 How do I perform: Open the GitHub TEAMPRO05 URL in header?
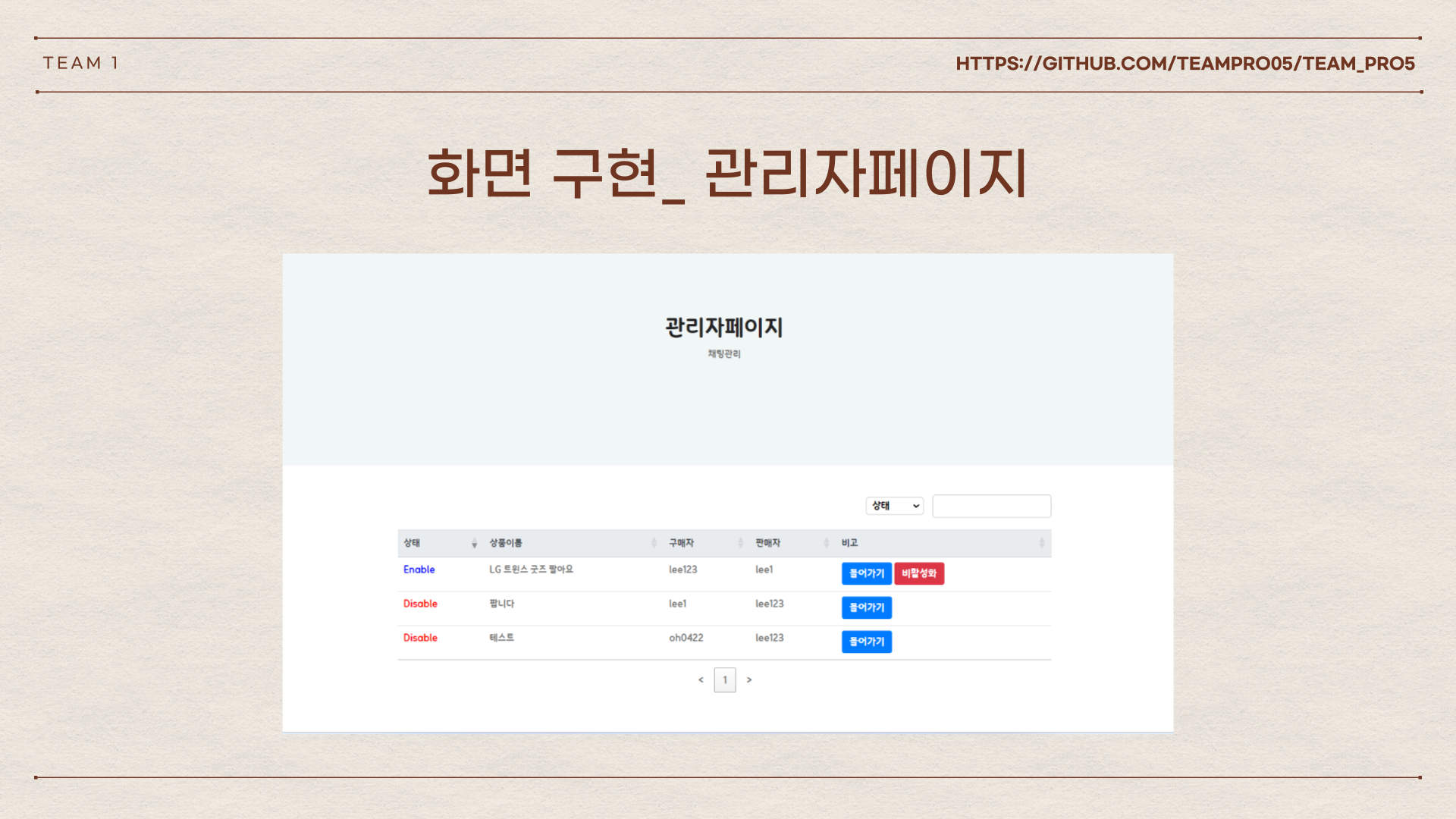[1185, 64]
